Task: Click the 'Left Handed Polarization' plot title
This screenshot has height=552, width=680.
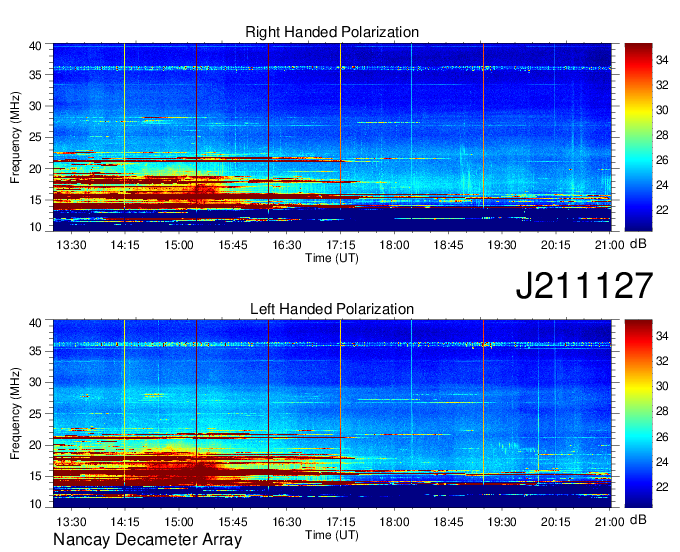Action: (332, 309)
